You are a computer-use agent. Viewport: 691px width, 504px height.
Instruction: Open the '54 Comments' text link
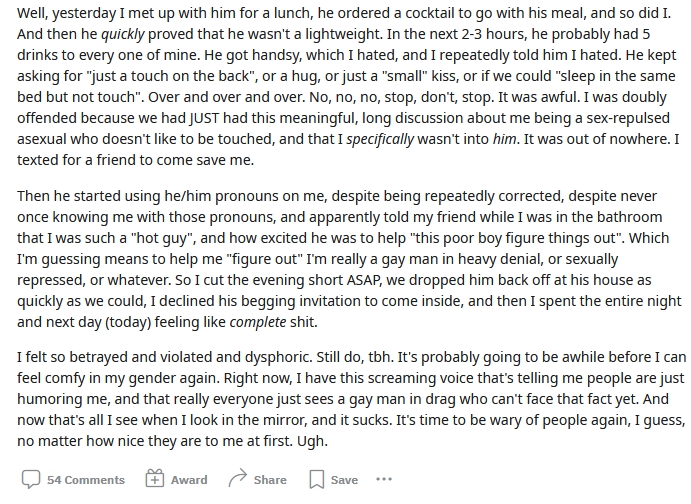tap(86, 480)
